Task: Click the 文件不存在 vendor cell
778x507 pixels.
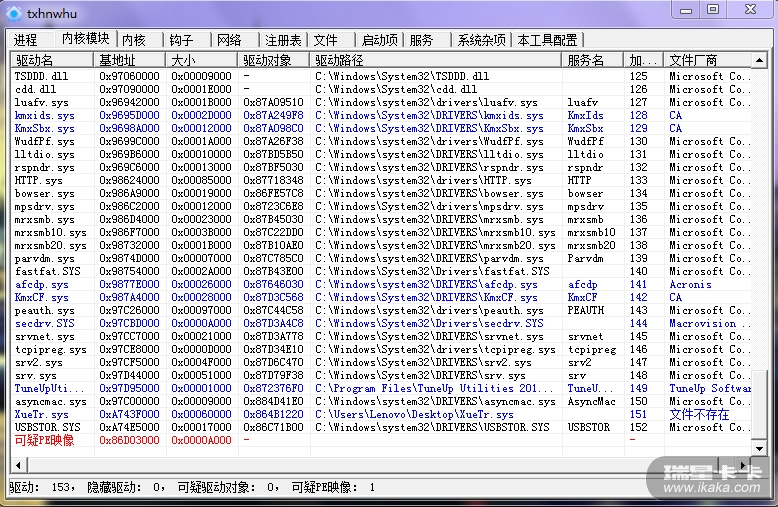Action: [699, 414]
